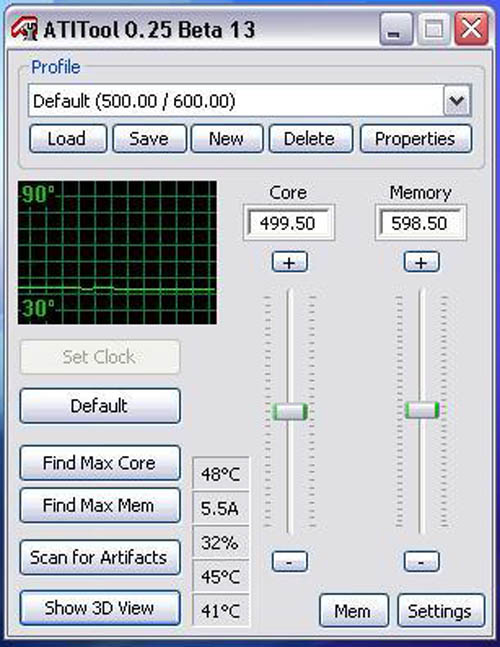The image size is (500, 647).
Task: Click the Memory clock value field
Action: coord(420,223)
